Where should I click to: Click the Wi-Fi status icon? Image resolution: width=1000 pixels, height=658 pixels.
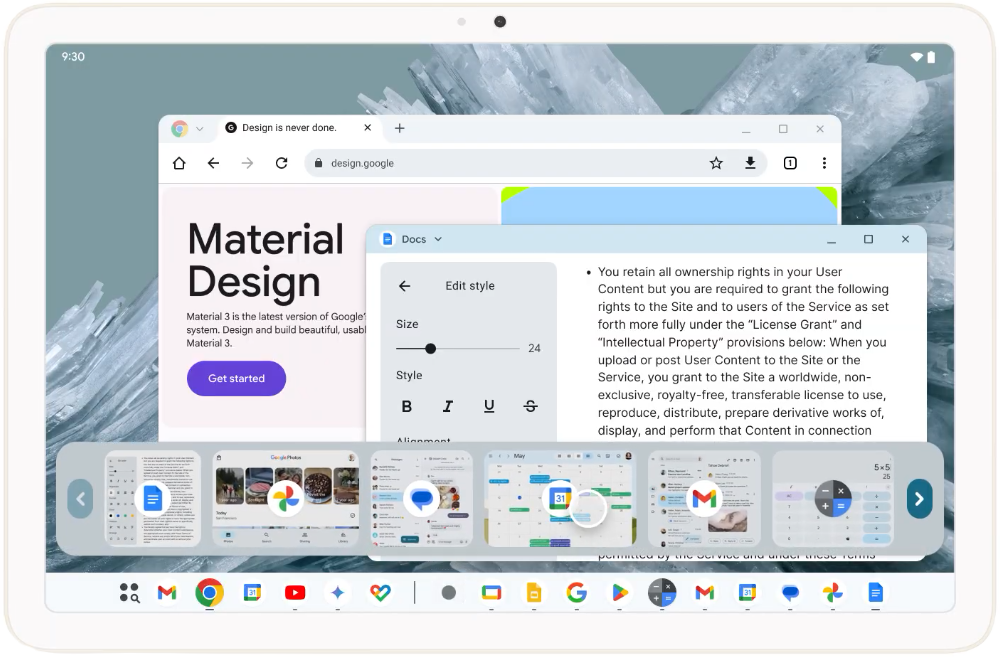click(x=916, y=57)
